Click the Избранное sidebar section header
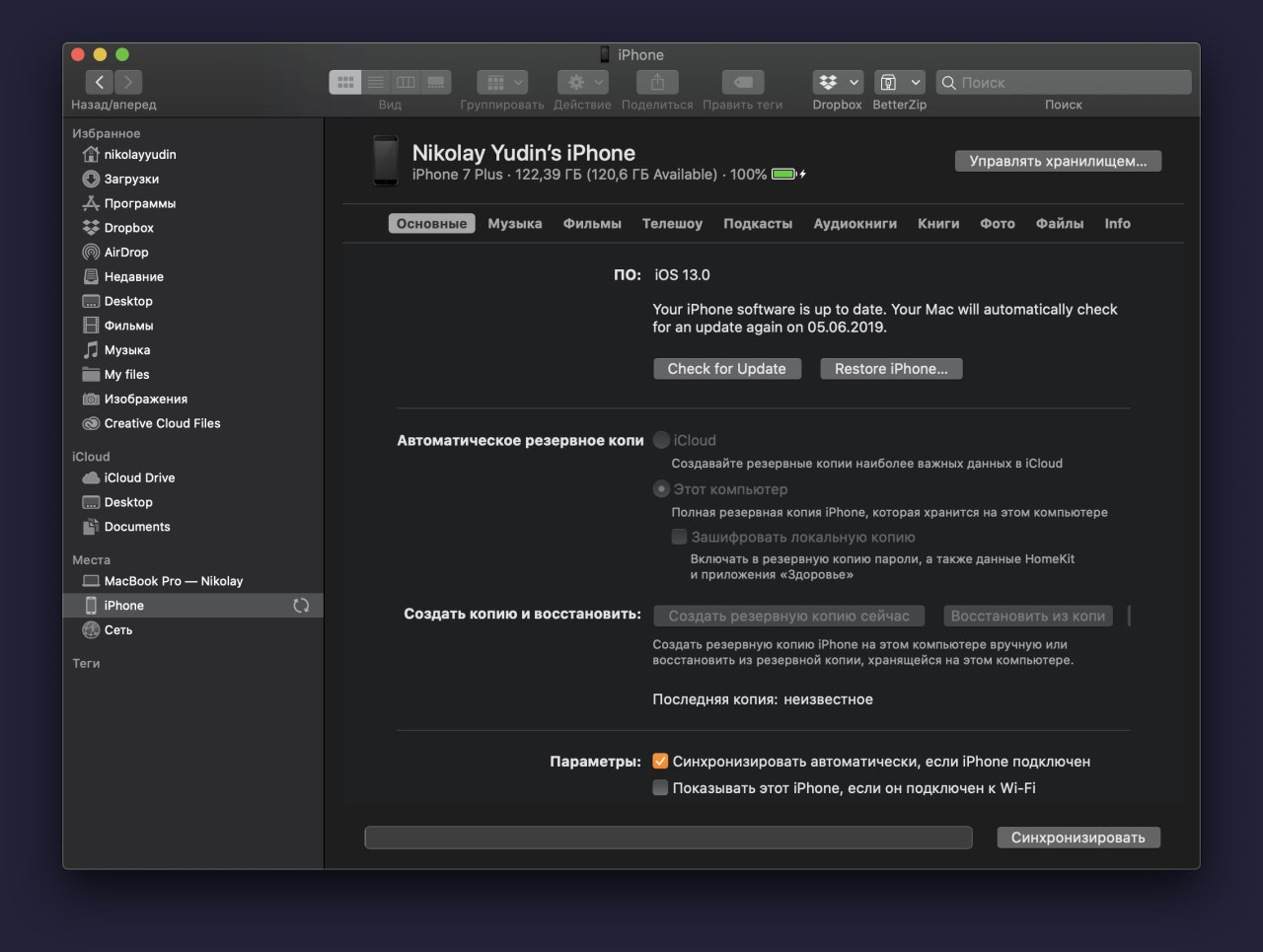The image size is (1263, 952). (x=107, y=133)
